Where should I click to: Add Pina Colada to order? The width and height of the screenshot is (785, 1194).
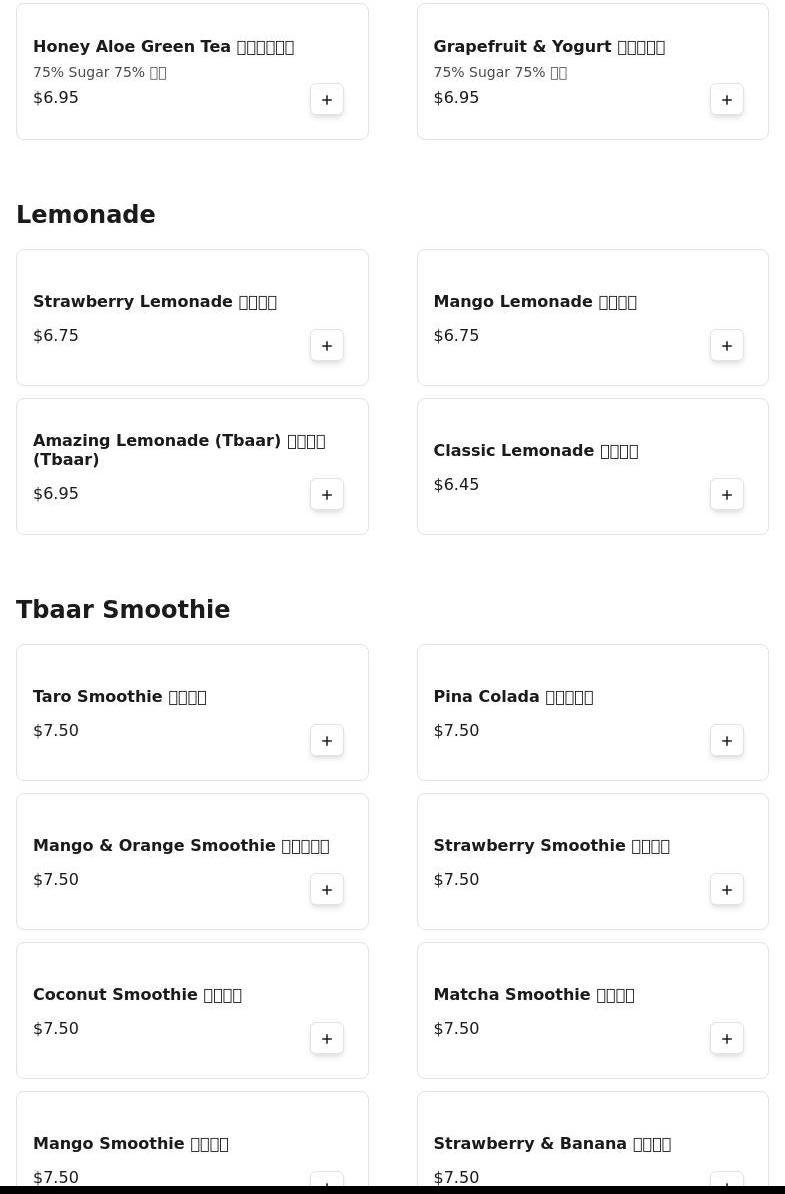click(727, 741)
